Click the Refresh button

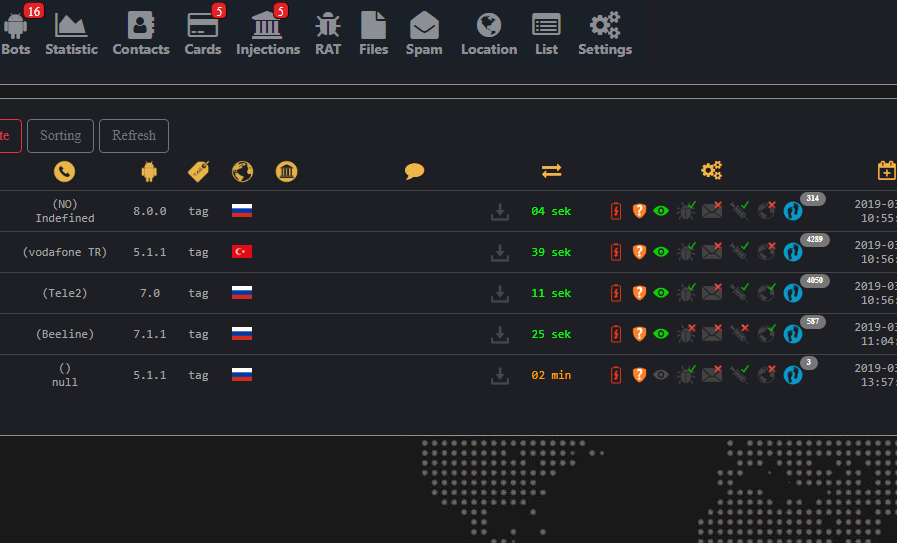(x=134, y=136)
